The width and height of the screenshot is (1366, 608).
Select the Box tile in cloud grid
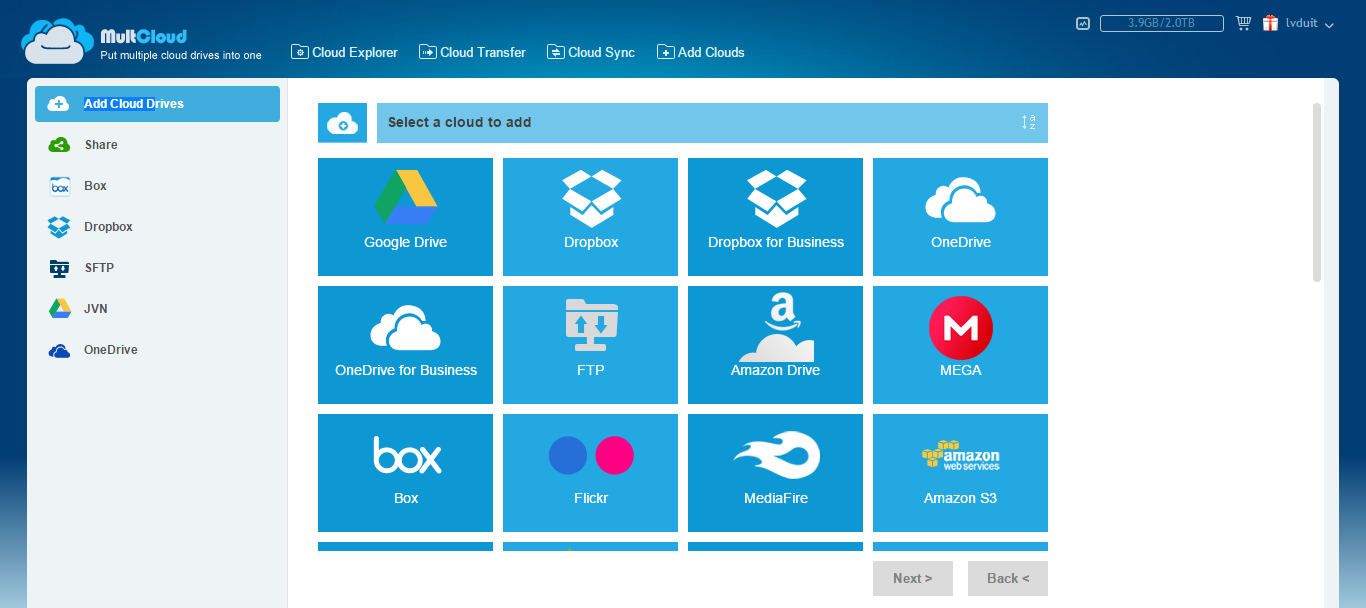click(405, 473)
